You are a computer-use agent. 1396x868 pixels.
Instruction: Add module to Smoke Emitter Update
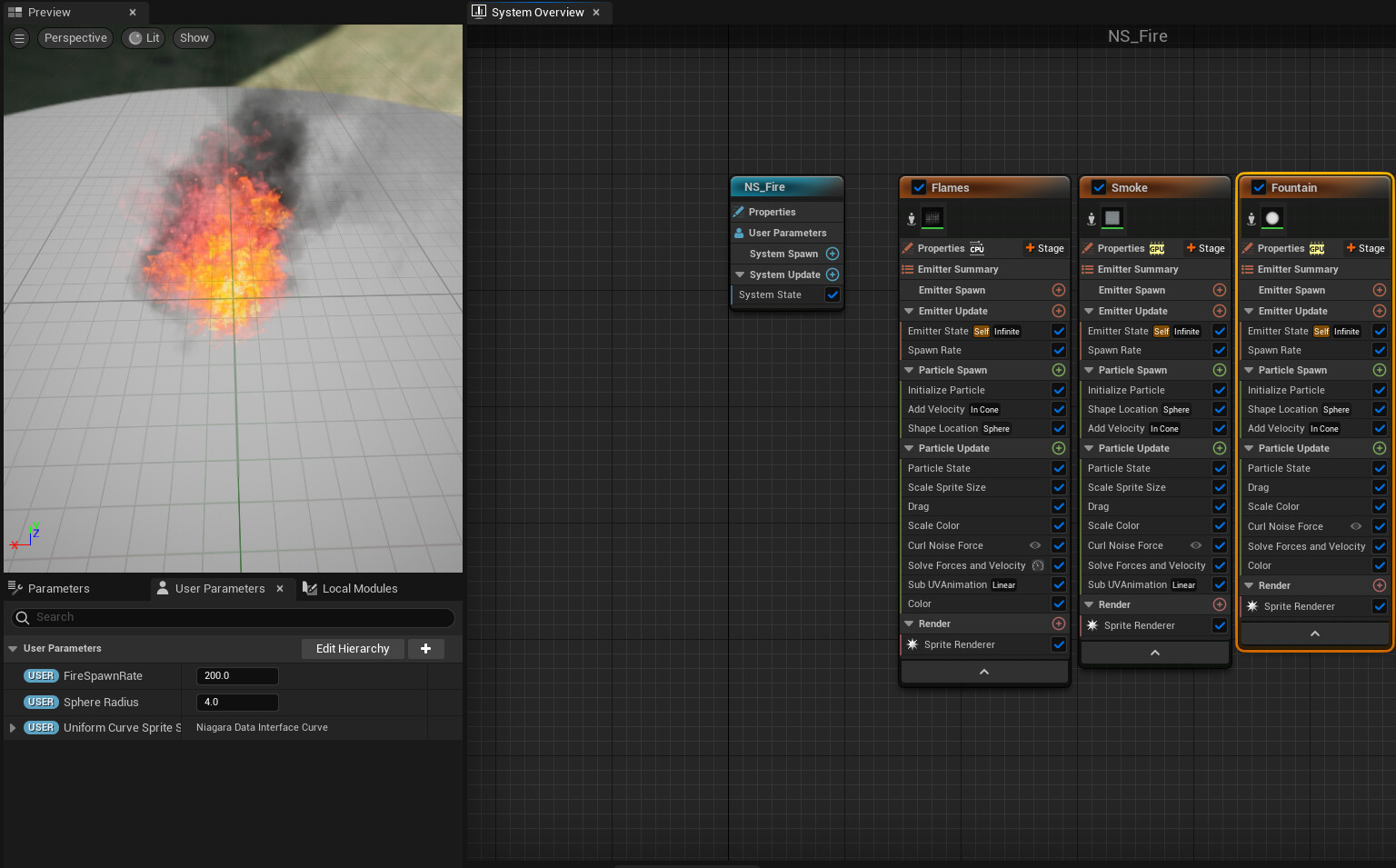tap(1220, 311)
